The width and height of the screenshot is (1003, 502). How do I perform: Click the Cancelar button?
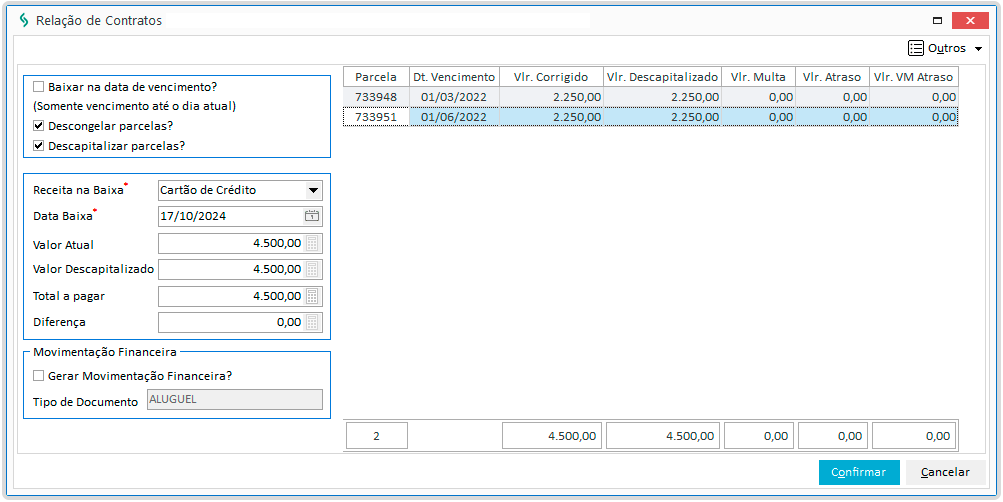(x=945, y=473)
